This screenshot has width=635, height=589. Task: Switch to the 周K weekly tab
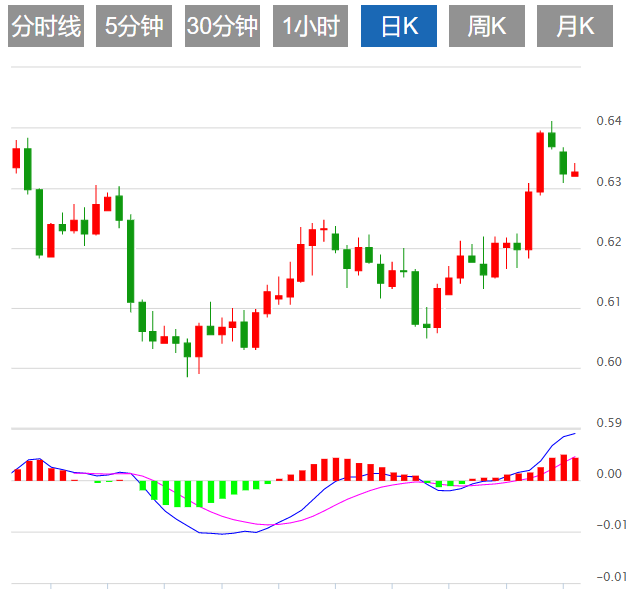point(487,26)
